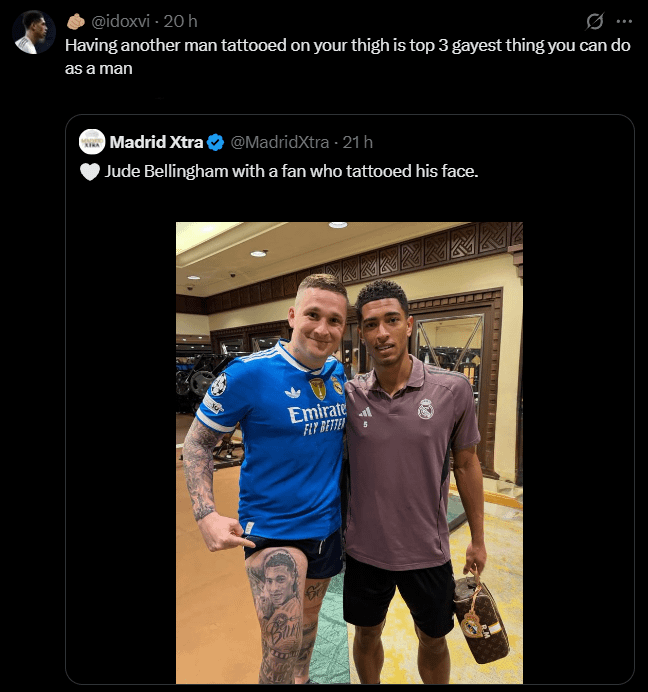Image resolution: width=648 pixels, height=692 pixels.
Task: Open the @idoxvi handle link
Action: pyautogui.click(x=126, y=21)
